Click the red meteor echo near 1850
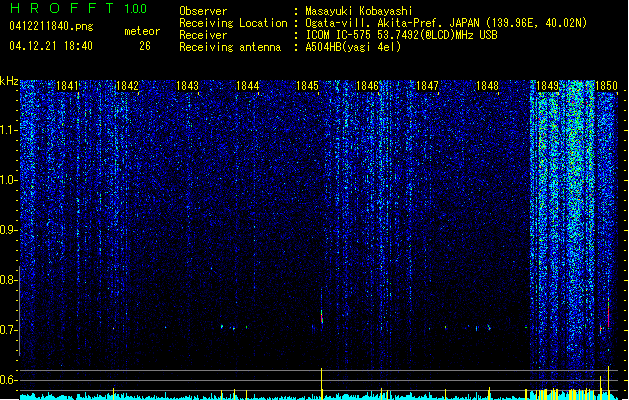This screenshot has height=400, width=629. (609, 314)
